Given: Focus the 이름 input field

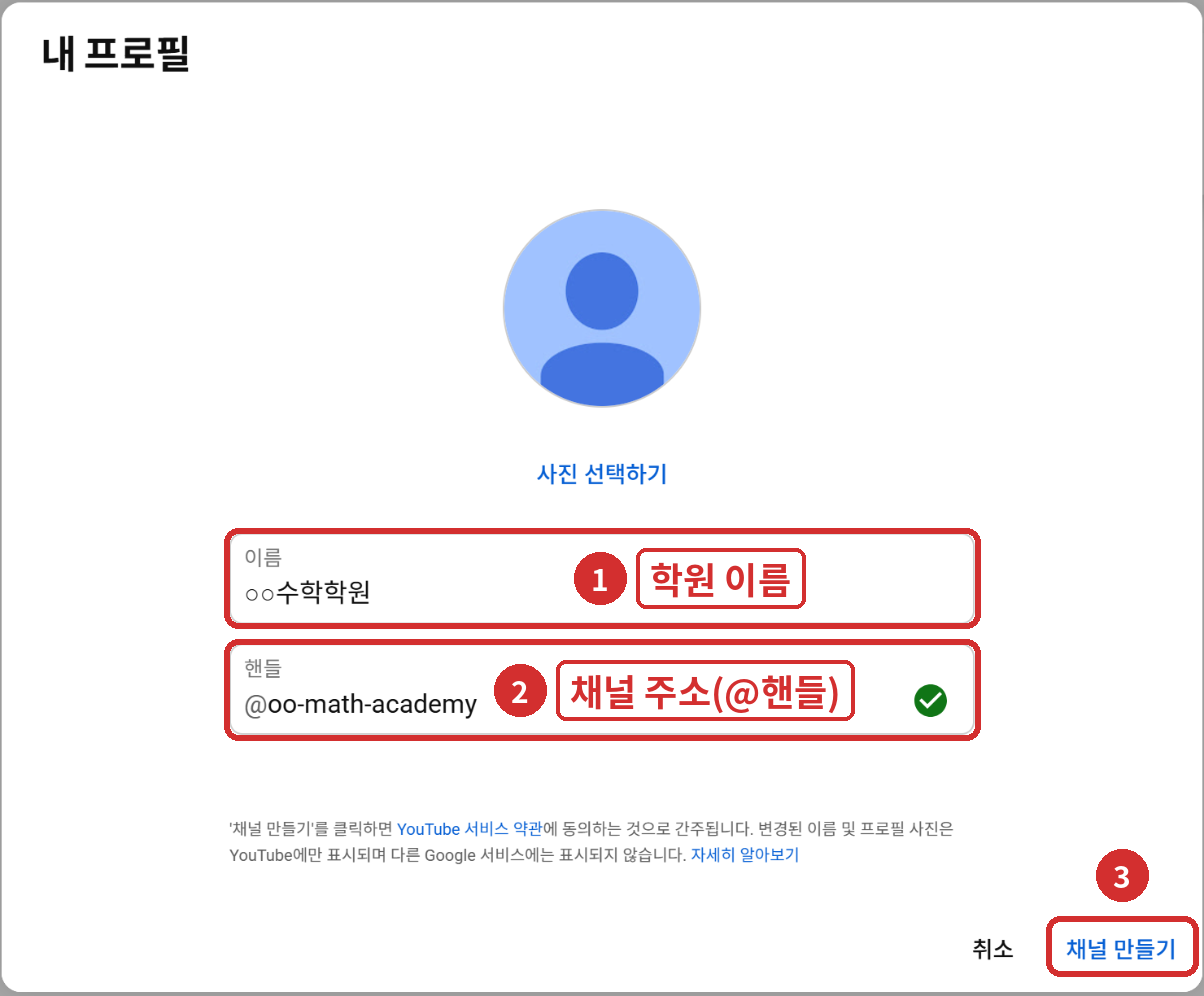Looking at the screenshot, I should coord(602,579).
